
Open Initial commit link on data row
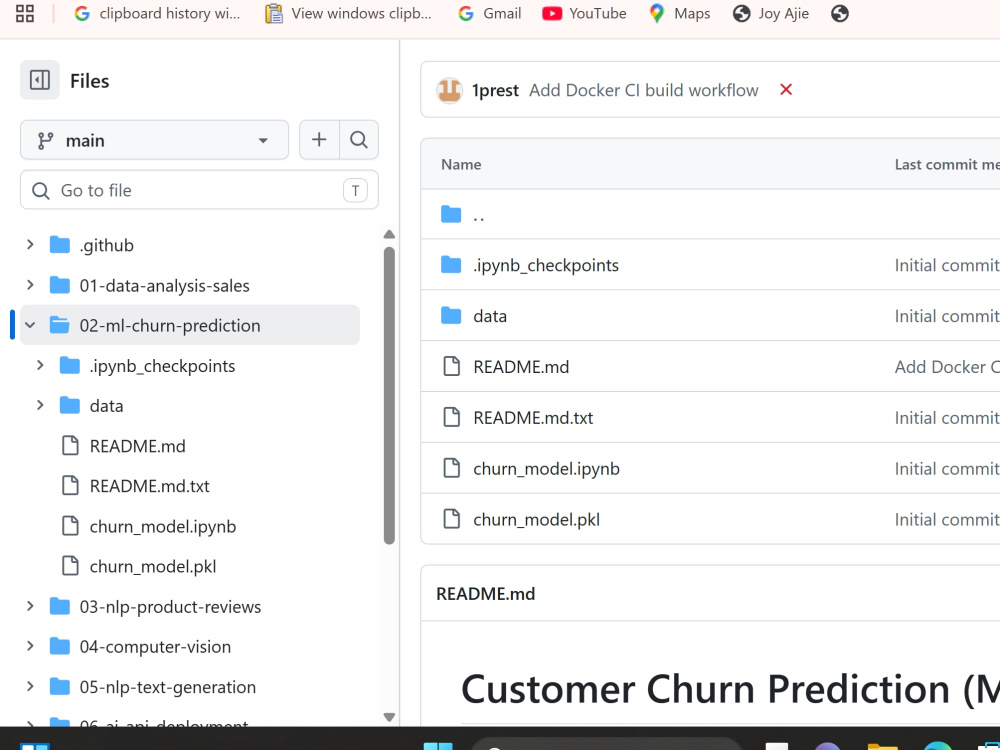tap(947, 316)
